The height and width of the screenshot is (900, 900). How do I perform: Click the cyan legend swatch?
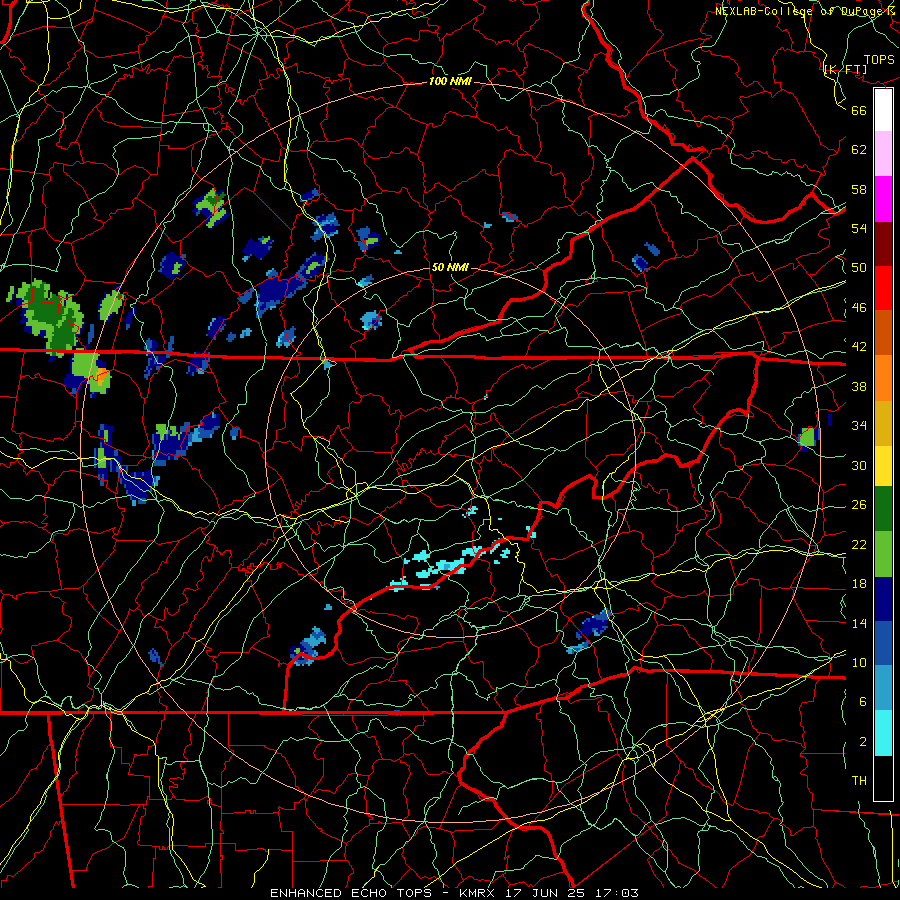coord(883,733)
